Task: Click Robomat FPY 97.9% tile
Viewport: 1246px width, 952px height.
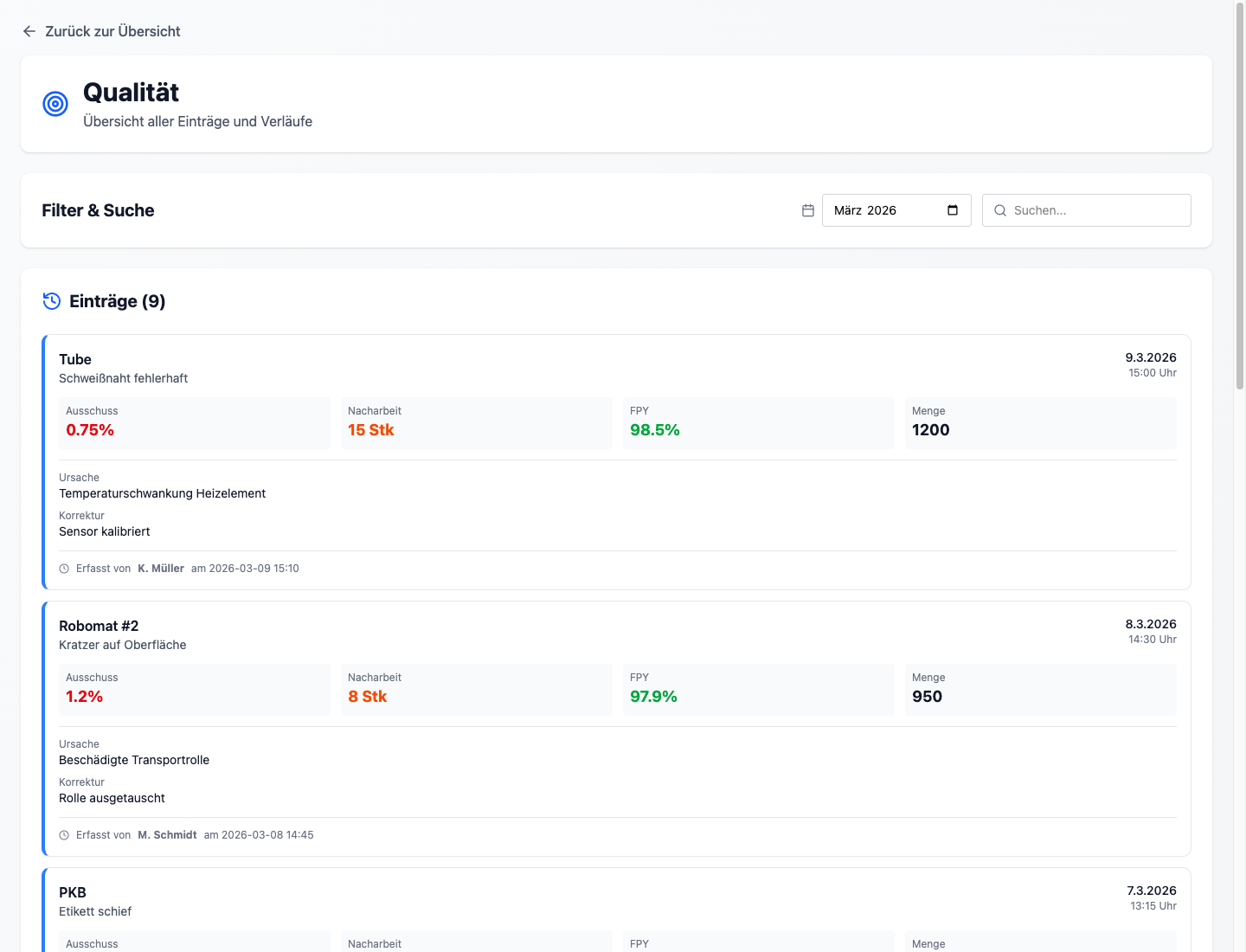Action: 758,689
